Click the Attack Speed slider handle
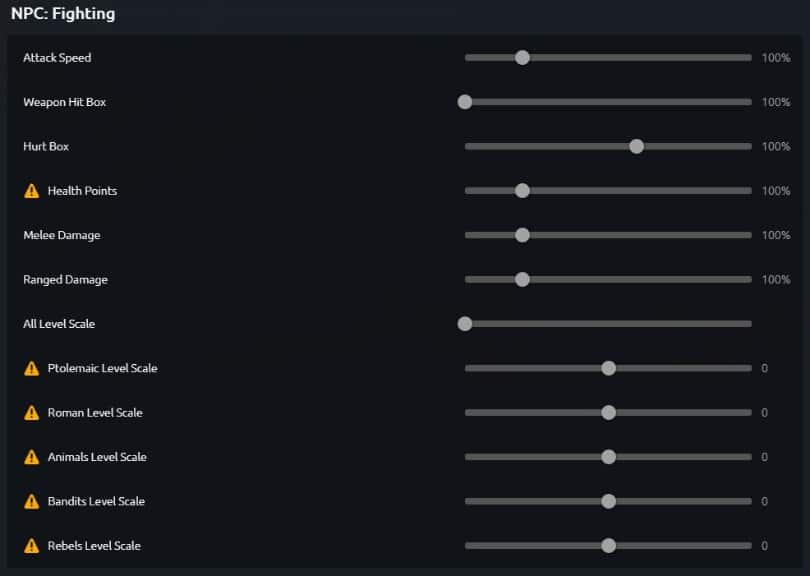This screenshot has width=810, height=576. click(522, 58)
